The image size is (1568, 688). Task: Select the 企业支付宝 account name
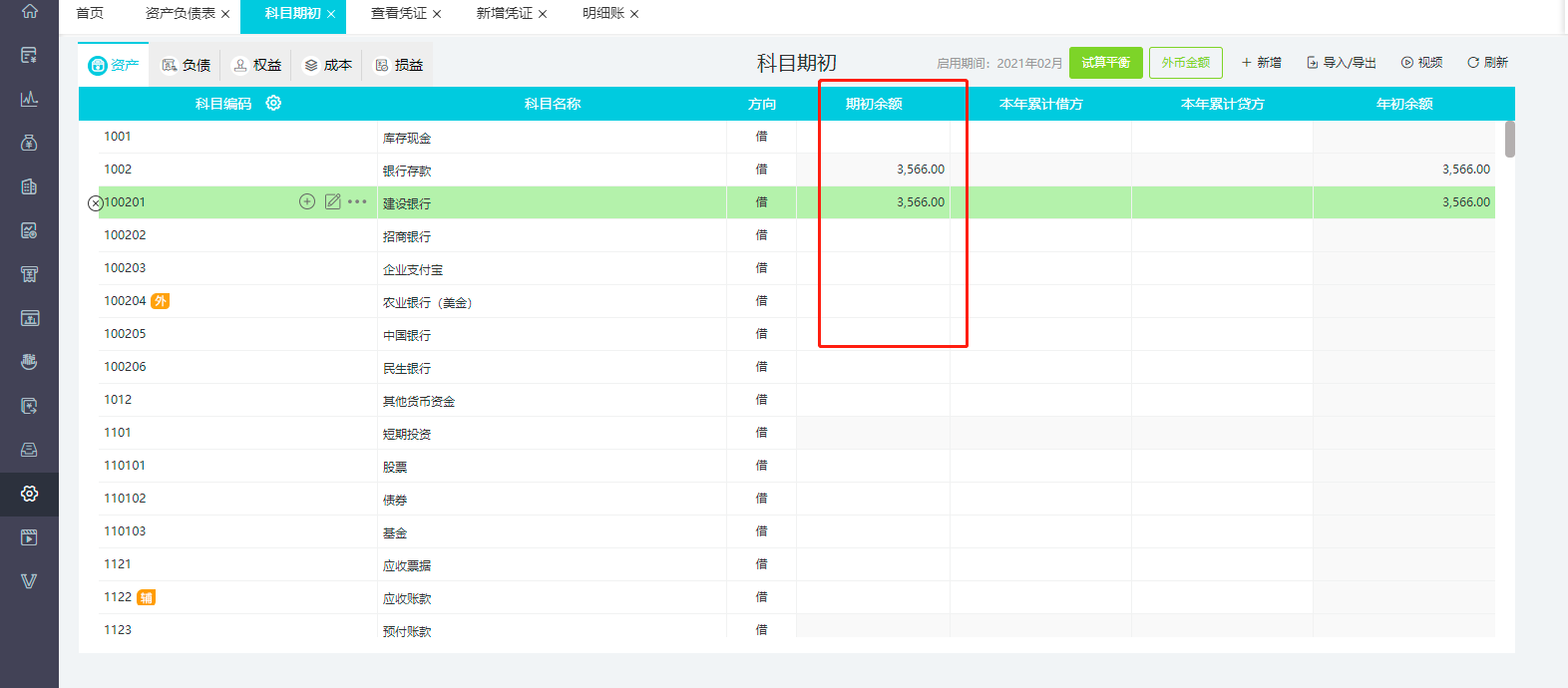413,269
